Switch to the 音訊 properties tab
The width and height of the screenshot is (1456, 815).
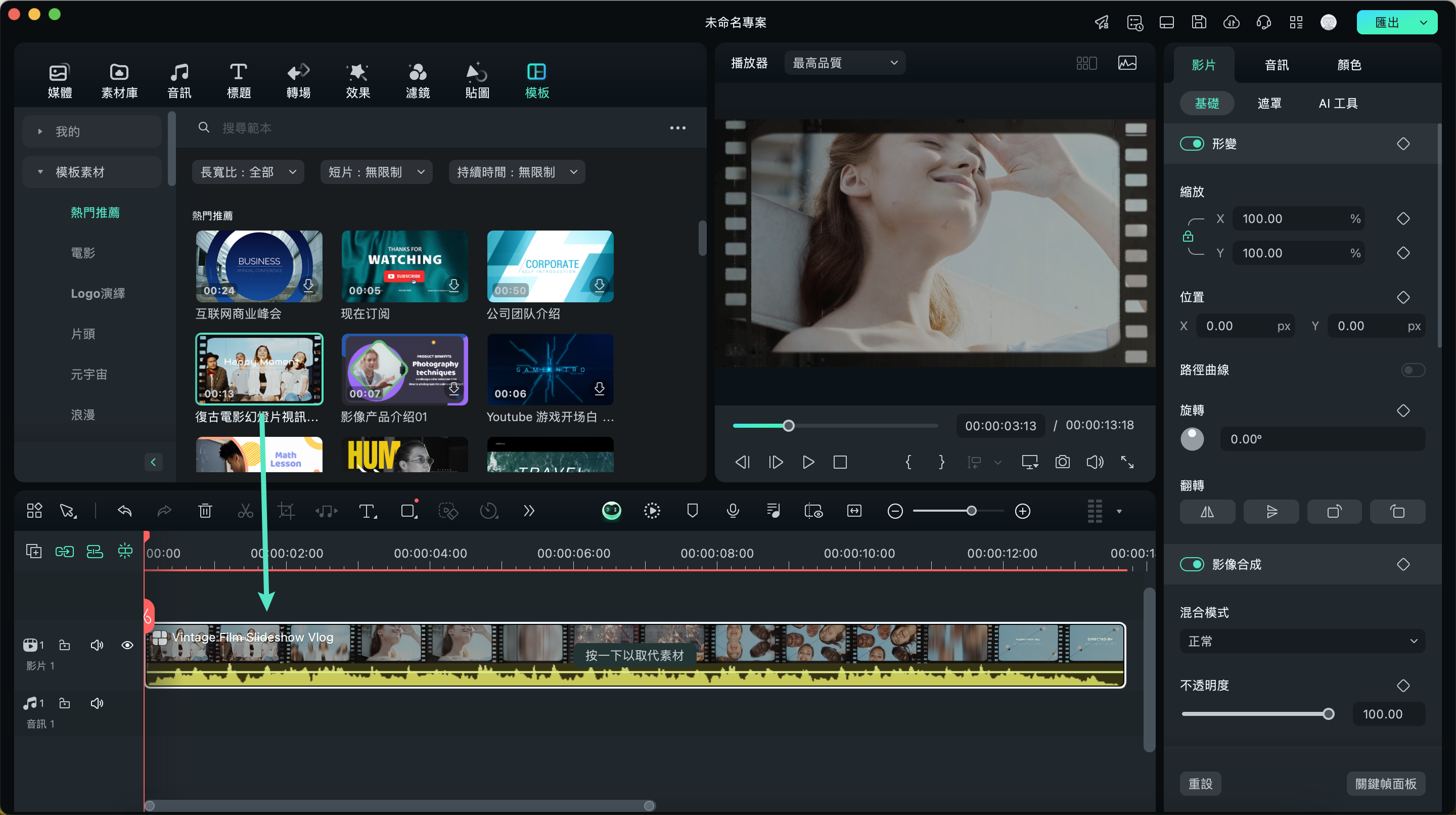click(x=1277, y=65)
